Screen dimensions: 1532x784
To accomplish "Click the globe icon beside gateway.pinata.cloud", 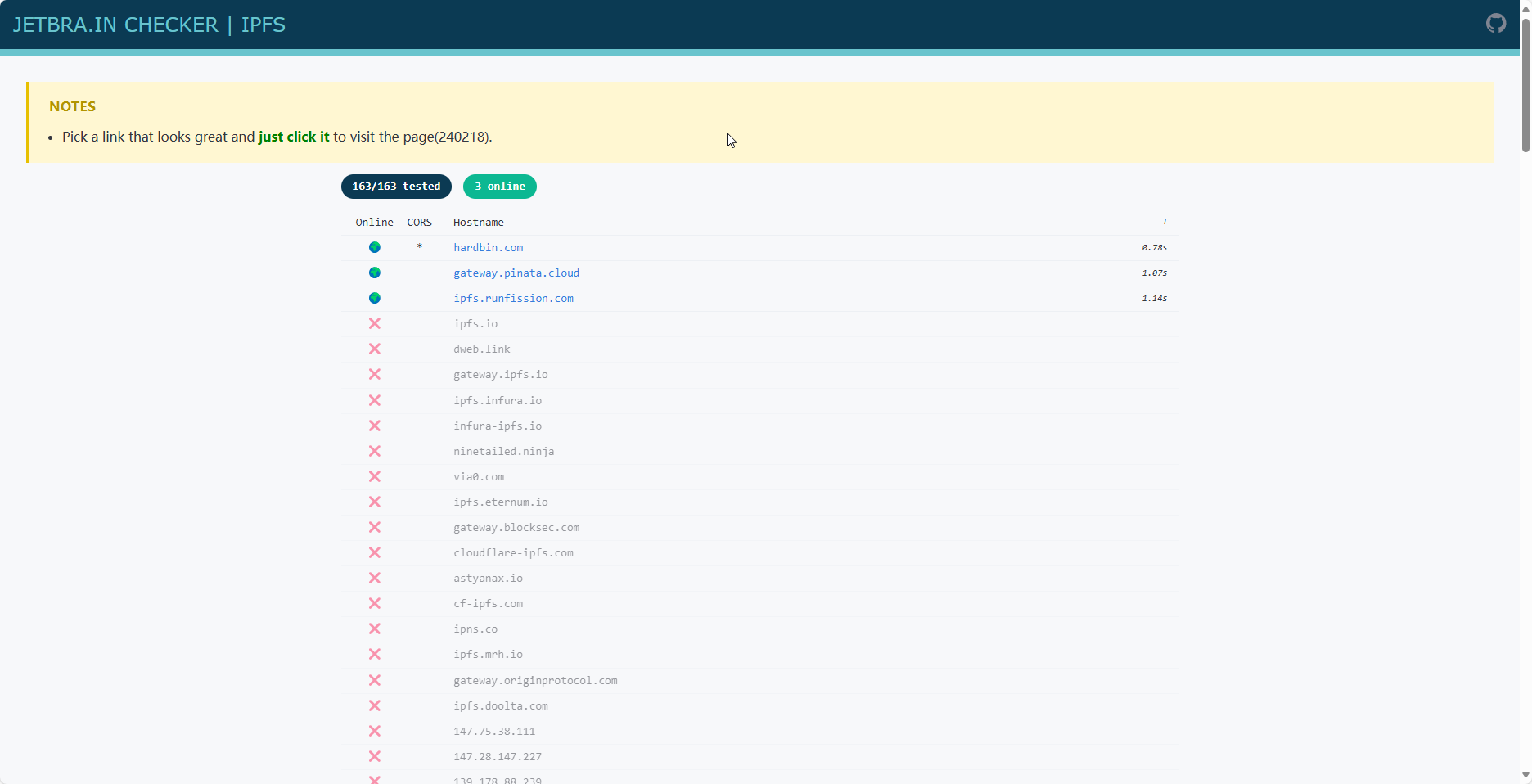I will click(x=375, y=273).
